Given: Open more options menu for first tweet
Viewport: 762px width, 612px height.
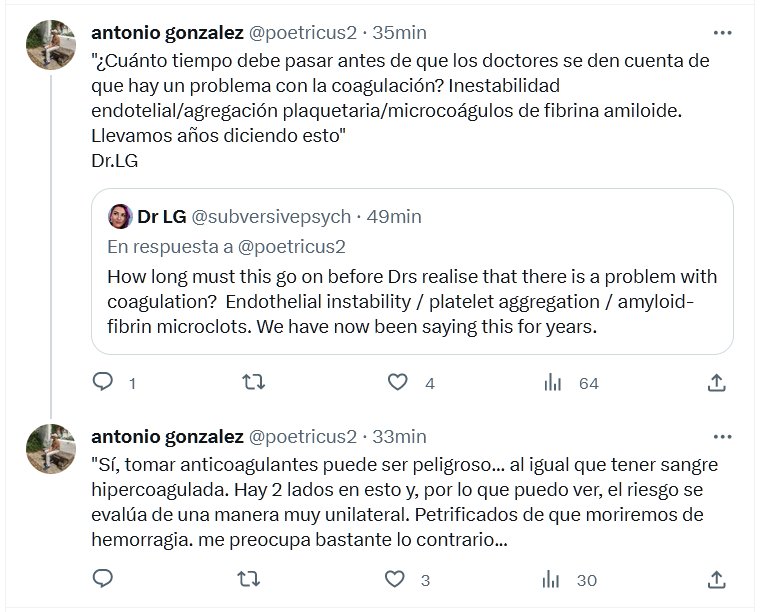Looking at the screenshot, I should tap(720, 33).
